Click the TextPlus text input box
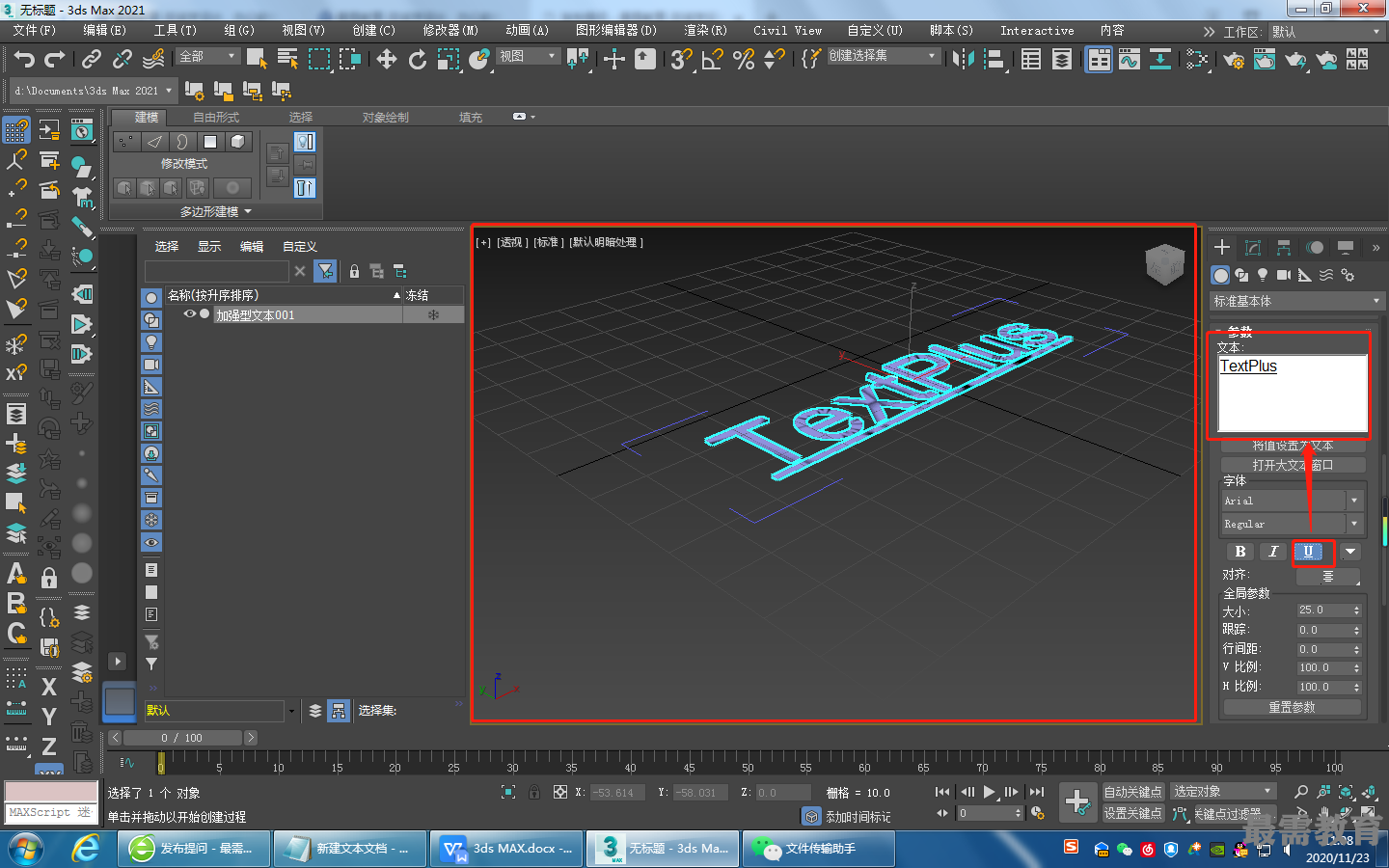The image size is (1389, 868). click(x=1293, y=393)
